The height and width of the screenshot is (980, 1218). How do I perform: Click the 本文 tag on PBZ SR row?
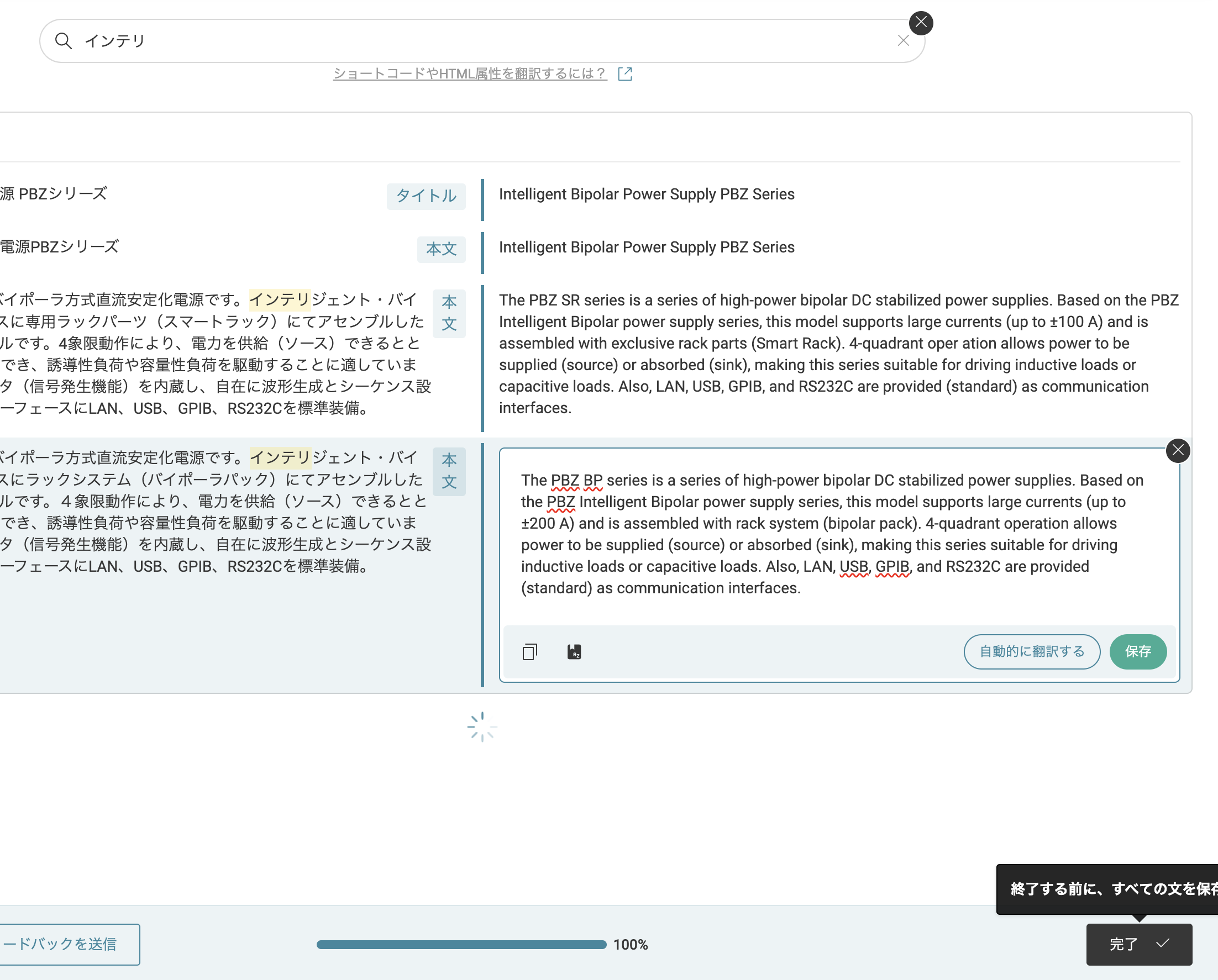click(x=449, y=313)
